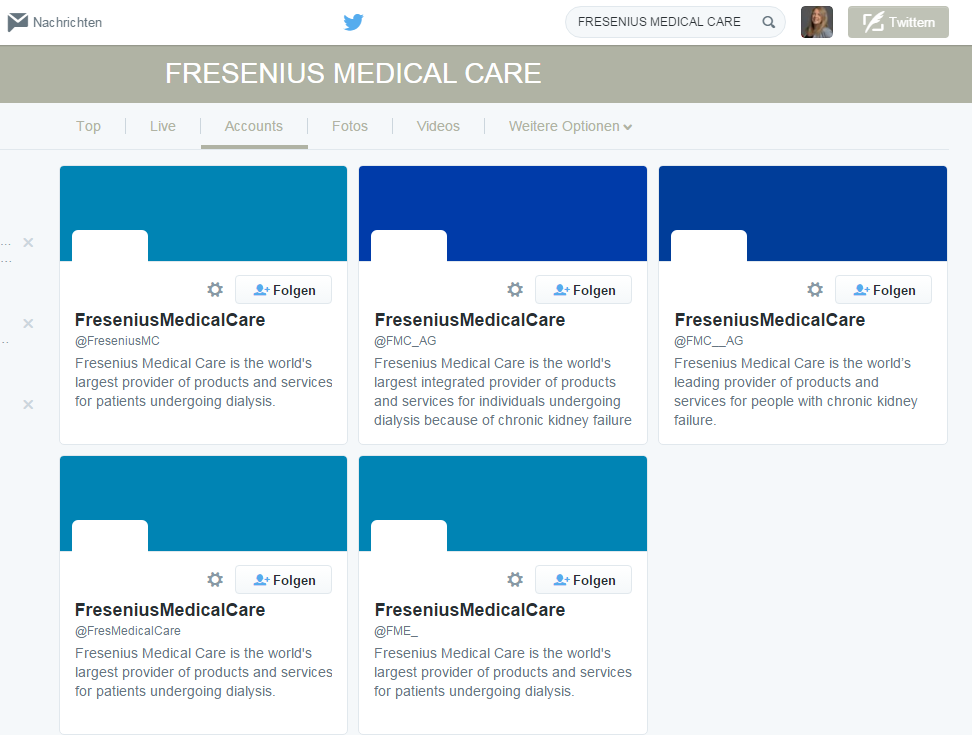Open gear settings for @FMC_AG account
Screen dimensions: 972x735
[515, 290]
